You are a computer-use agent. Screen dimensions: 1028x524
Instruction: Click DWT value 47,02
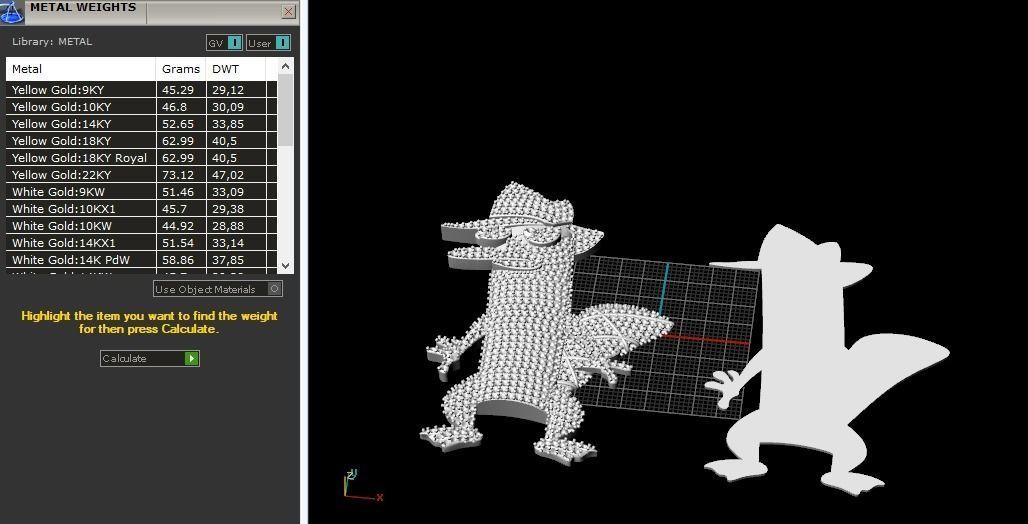pyautogui.click(x=227, y=175)
